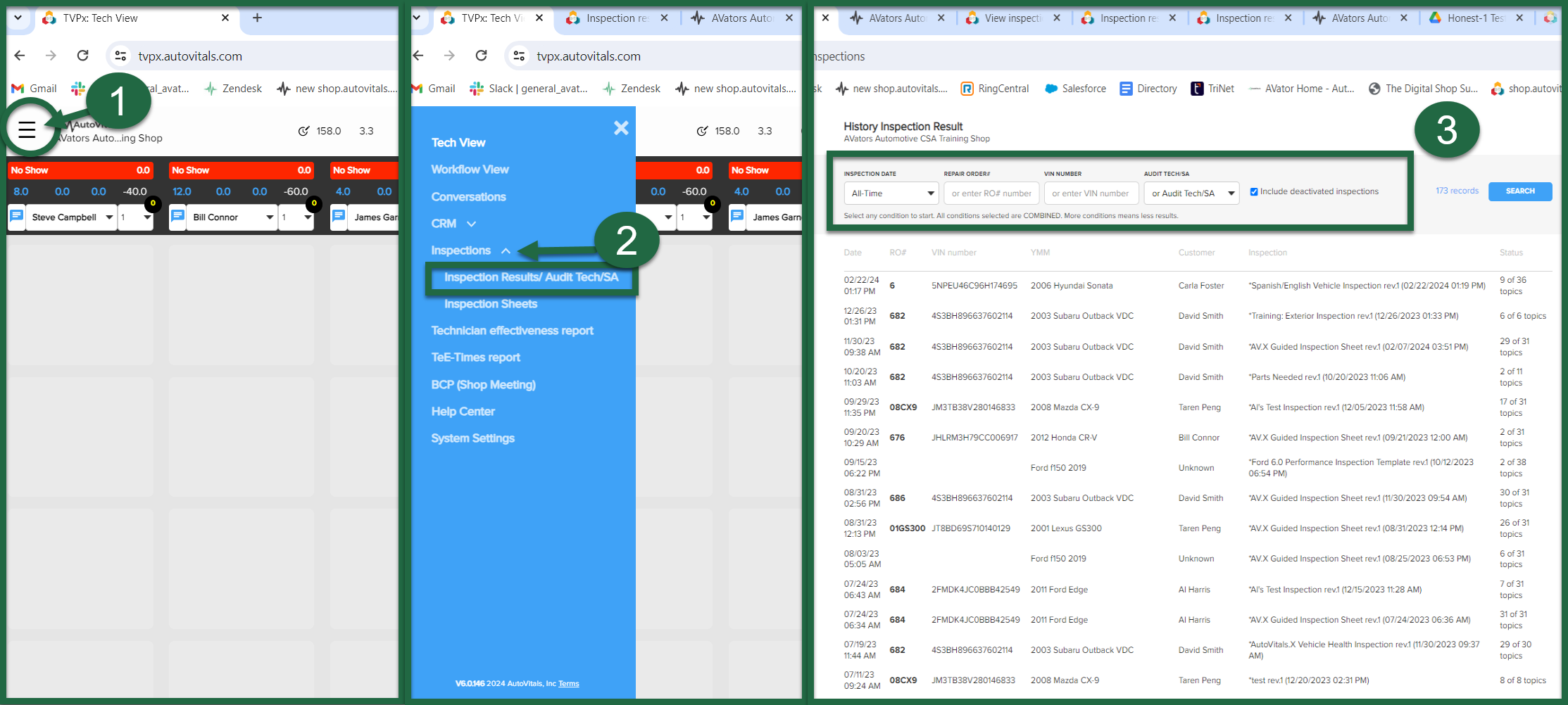Click the TriNet bookmark icon

click(x=1197, y=89)
